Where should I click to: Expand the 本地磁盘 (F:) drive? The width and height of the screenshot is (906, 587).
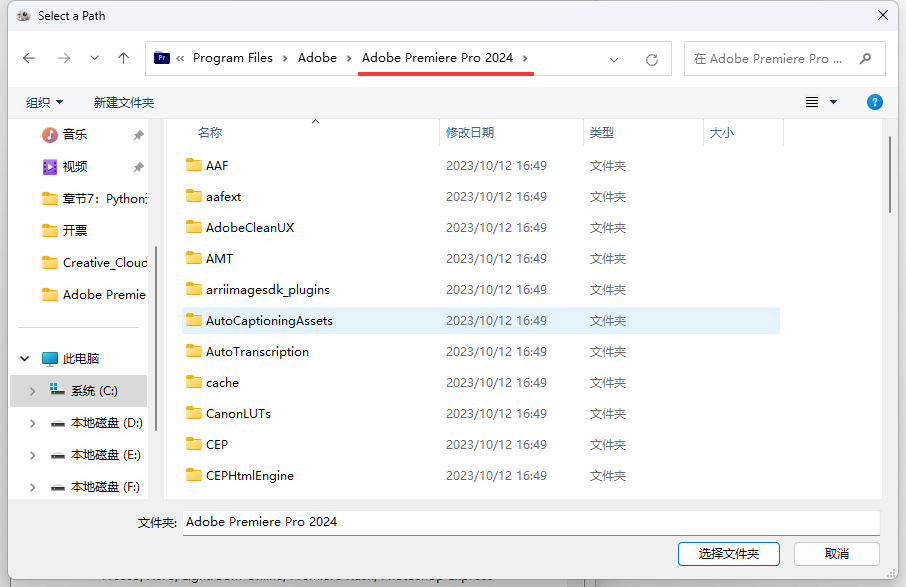click(x=32, y=488)
